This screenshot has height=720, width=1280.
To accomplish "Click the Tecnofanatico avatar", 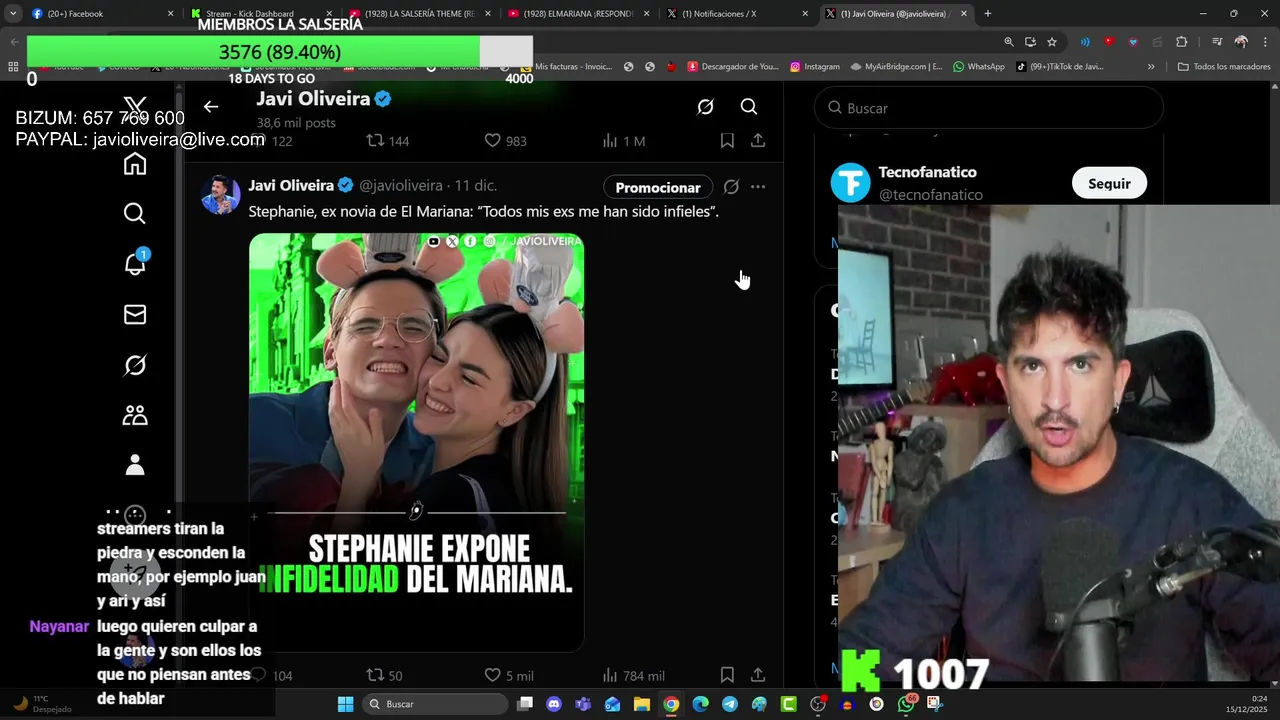I will click(x=851, y=183).
